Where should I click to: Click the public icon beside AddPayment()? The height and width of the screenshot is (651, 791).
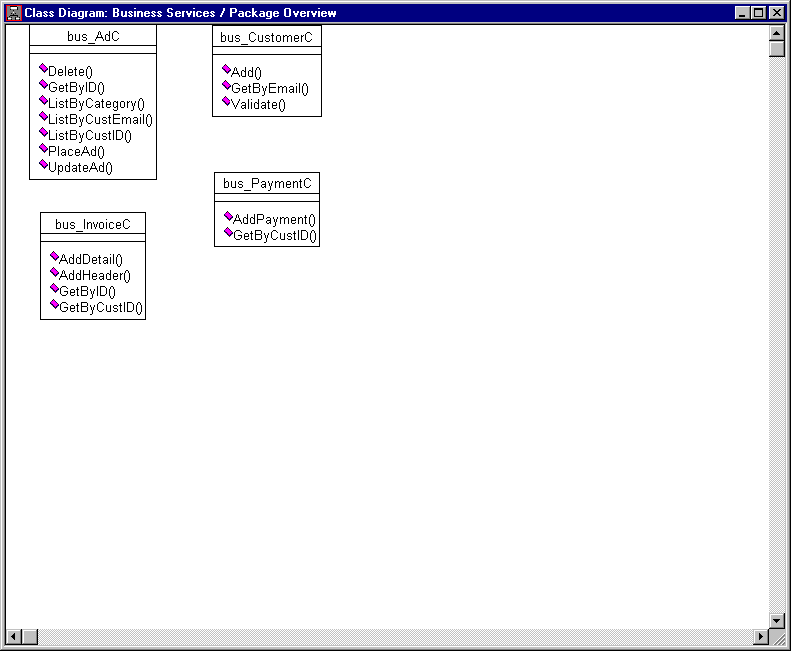(229, 216)
